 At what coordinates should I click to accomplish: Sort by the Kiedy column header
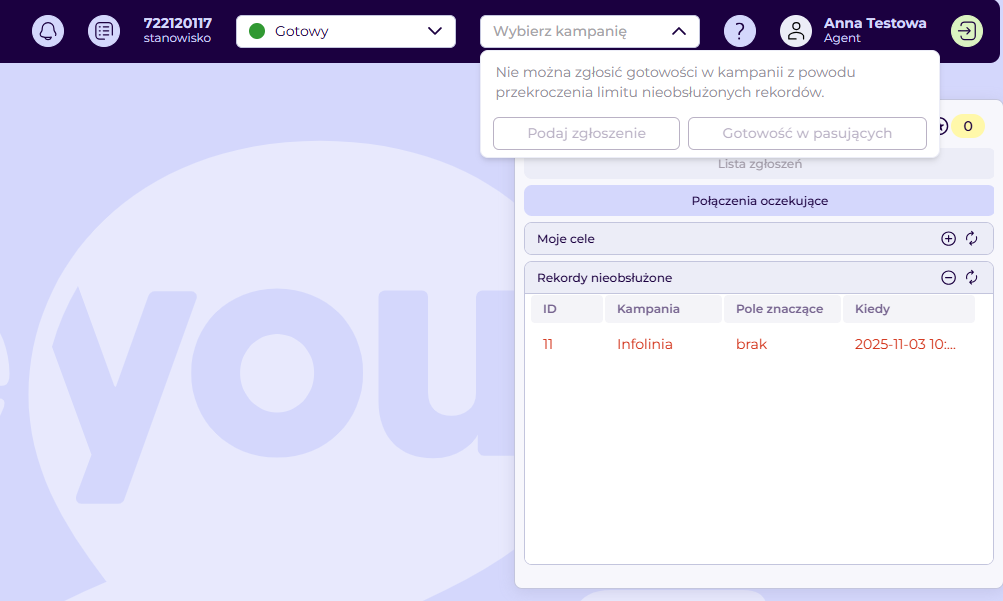coord(909,309)
